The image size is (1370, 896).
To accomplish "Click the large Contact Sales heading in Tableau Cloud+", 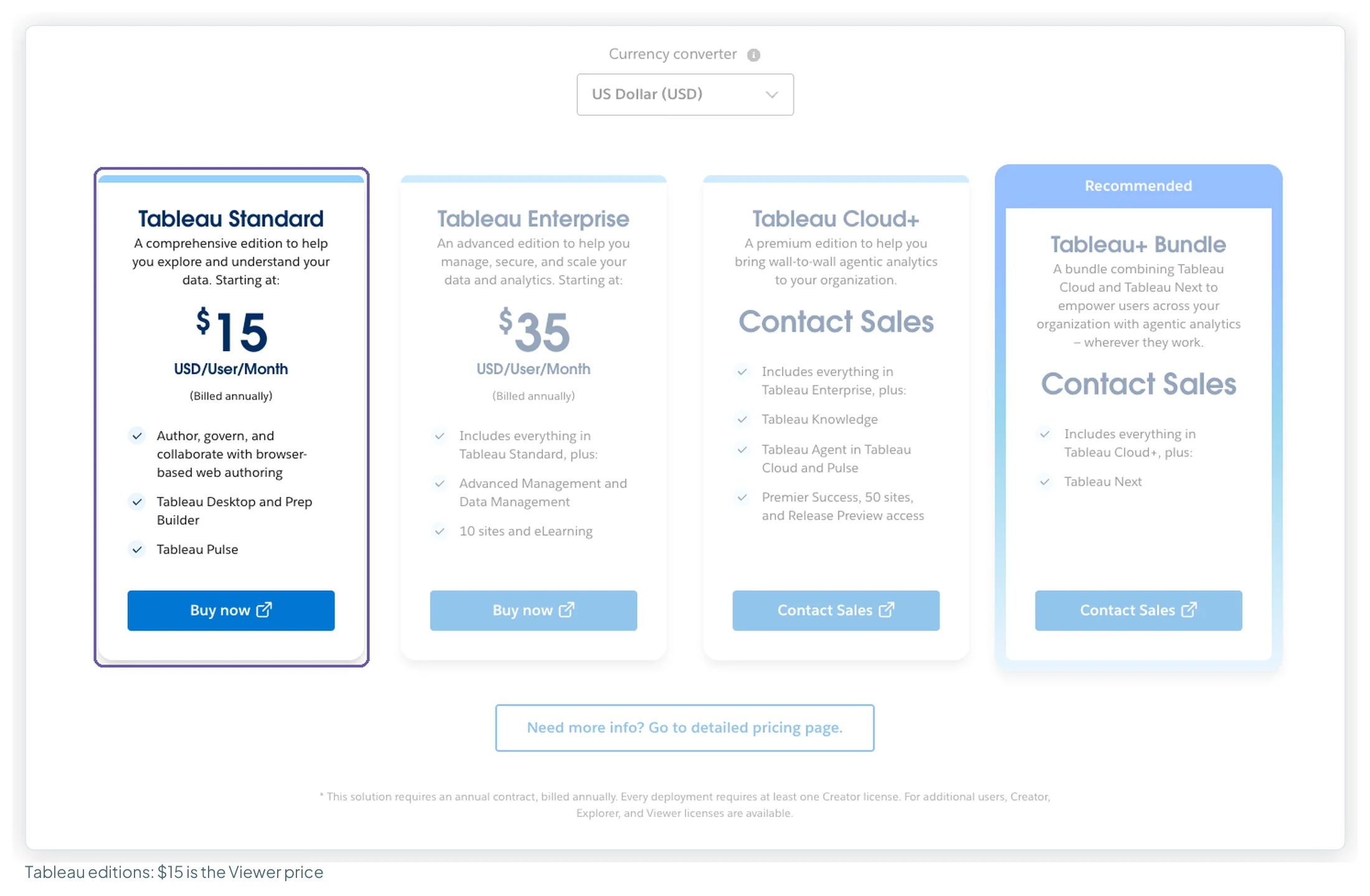I will point(836,321).
